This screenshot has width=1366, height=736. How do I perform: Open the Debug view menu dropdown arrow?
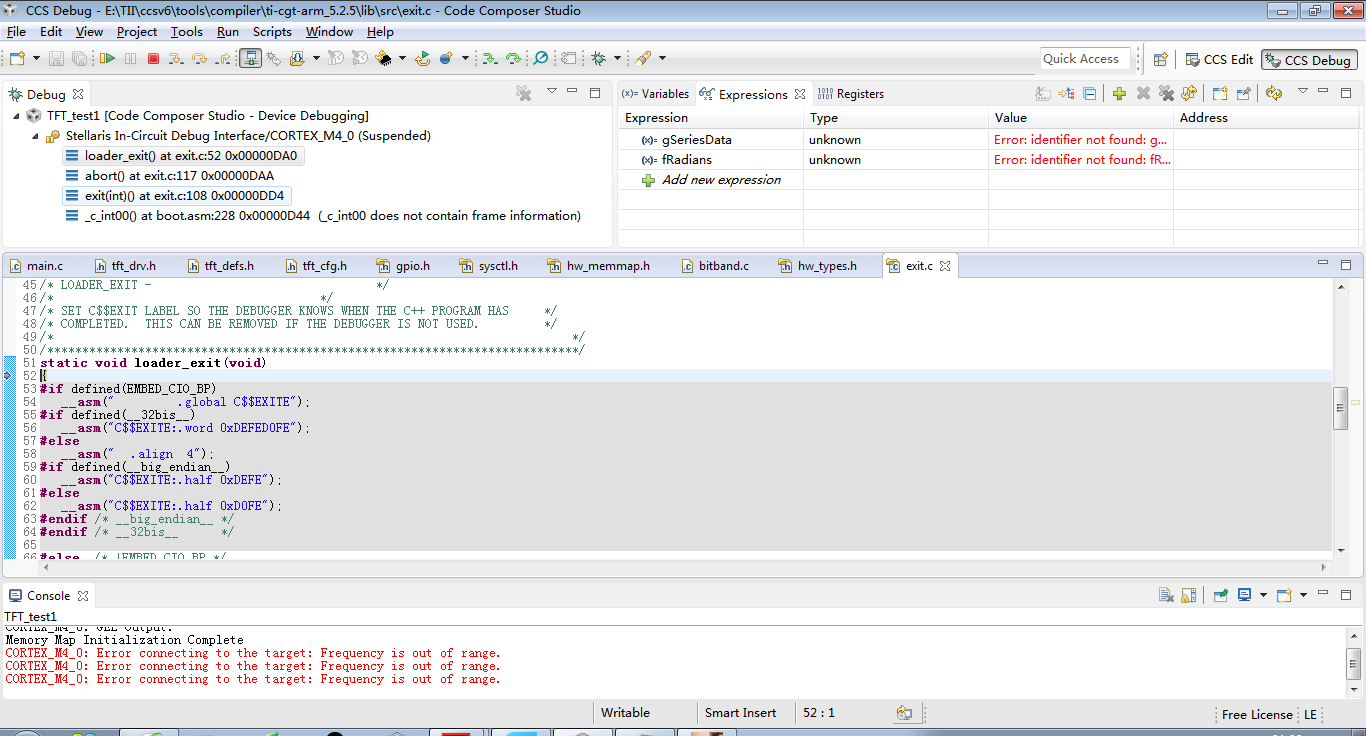click(551, 92)
